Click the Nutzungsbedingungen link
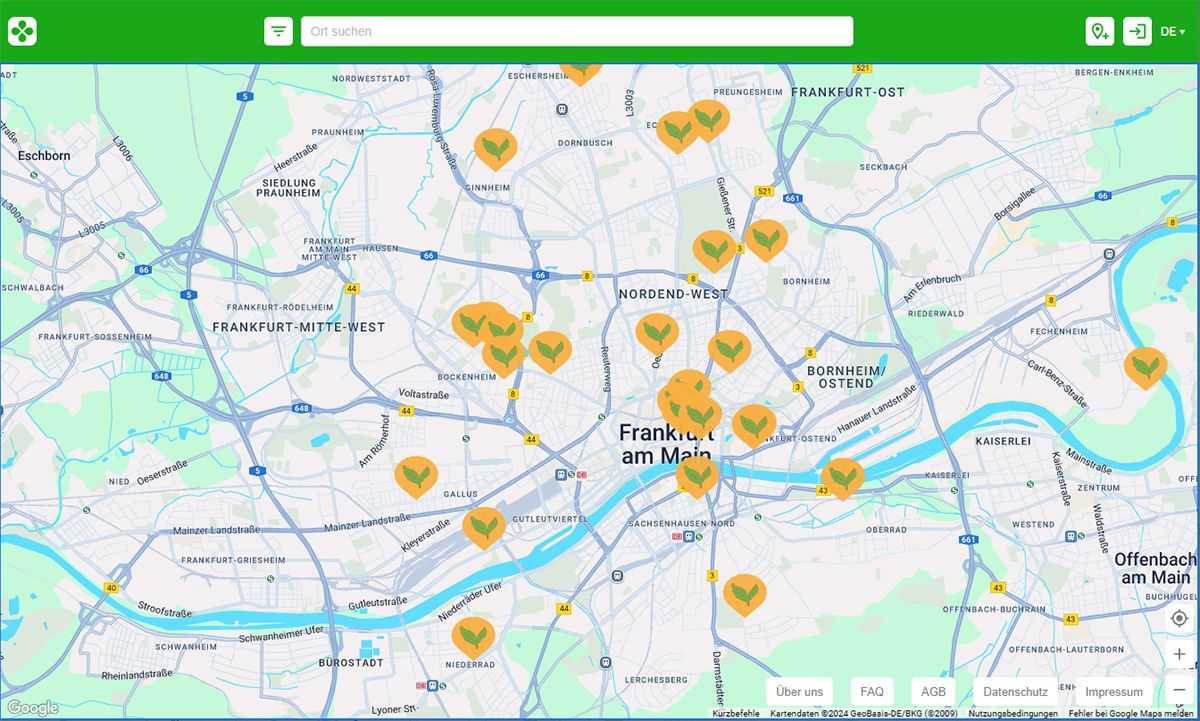Image resolution: width=1200 pixels, height=721 pixels. coord(1012,714)
